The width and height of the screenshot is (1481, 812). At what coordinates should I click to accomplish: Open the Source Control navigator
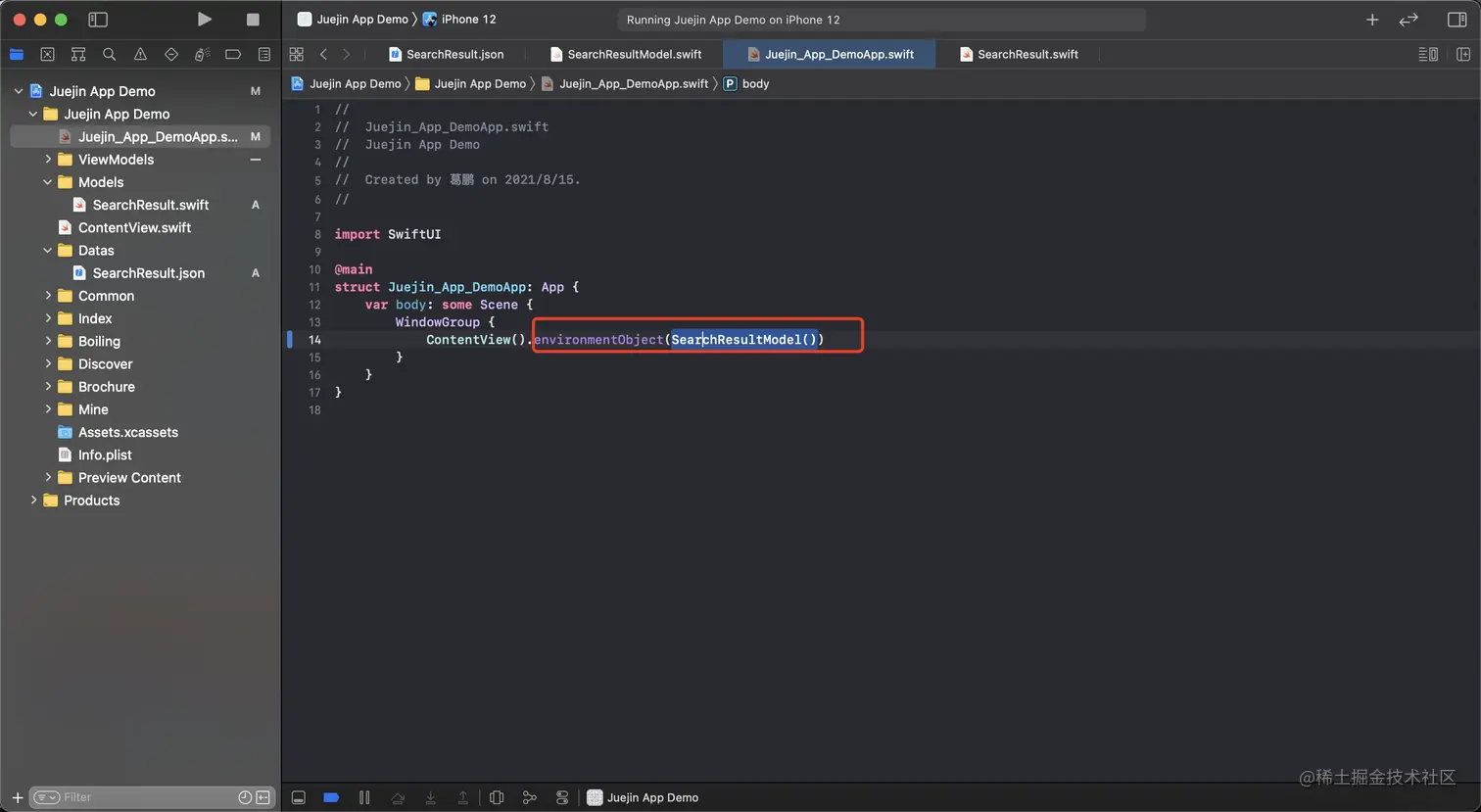pos(47,55)
